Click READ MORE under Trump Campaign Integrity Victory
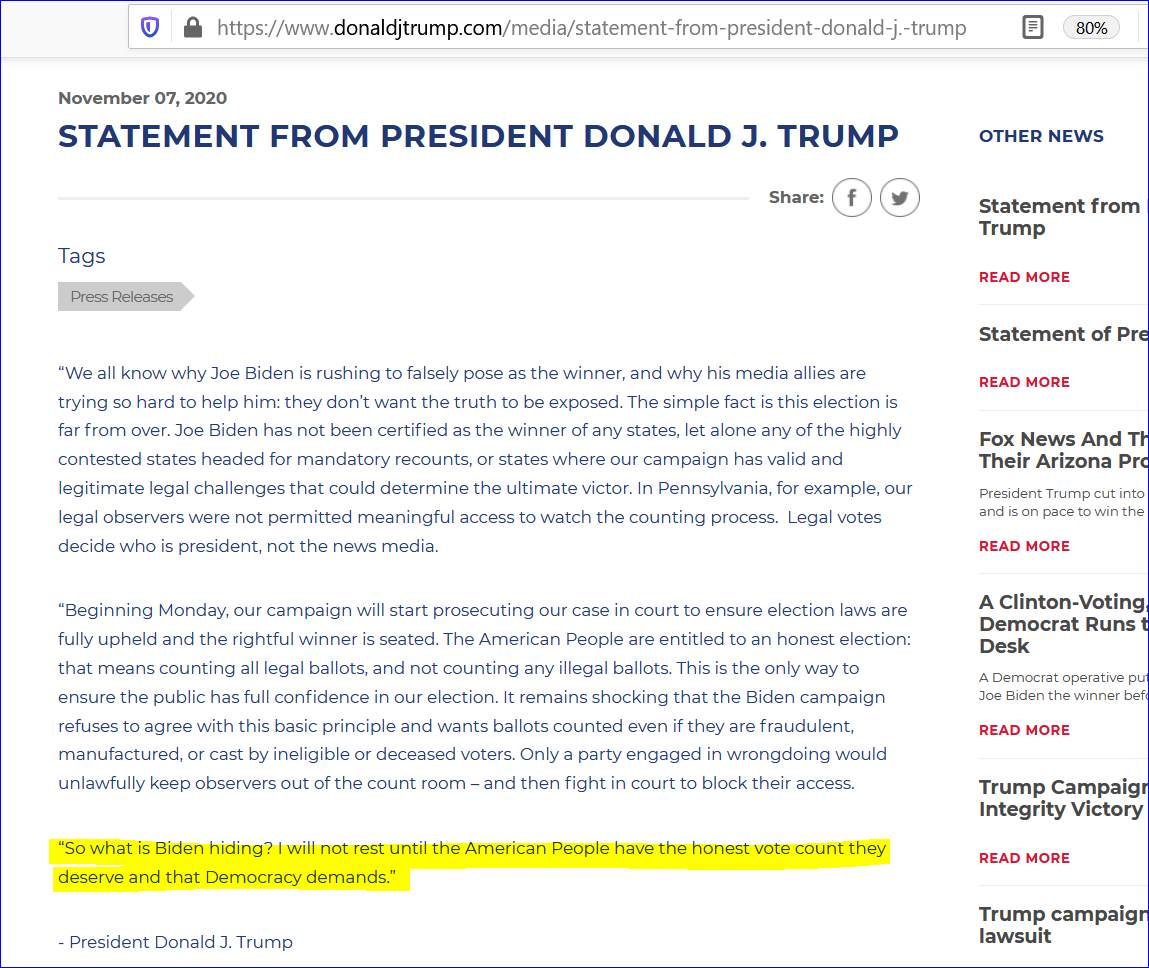Viewport: 1149px width, 968px height. pos(1024,858)
